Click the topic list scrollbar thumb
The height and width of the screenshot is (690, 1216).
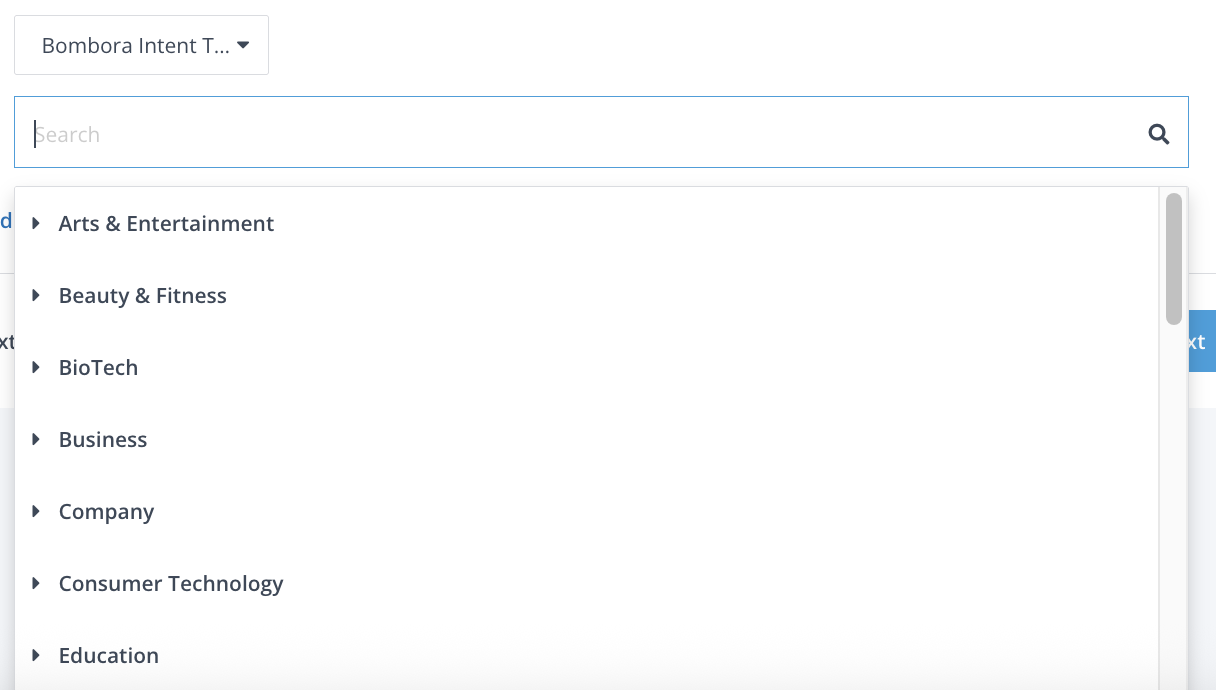coord(1174,258)
